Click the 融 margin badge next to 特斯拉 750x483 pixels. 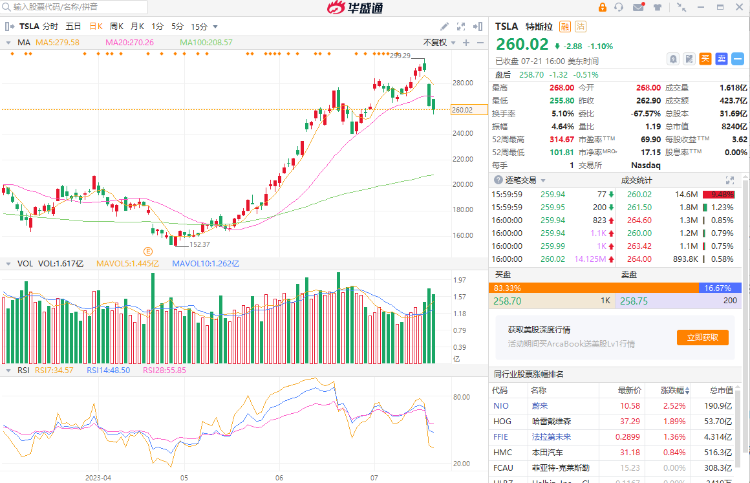click(x=565, y=26)
